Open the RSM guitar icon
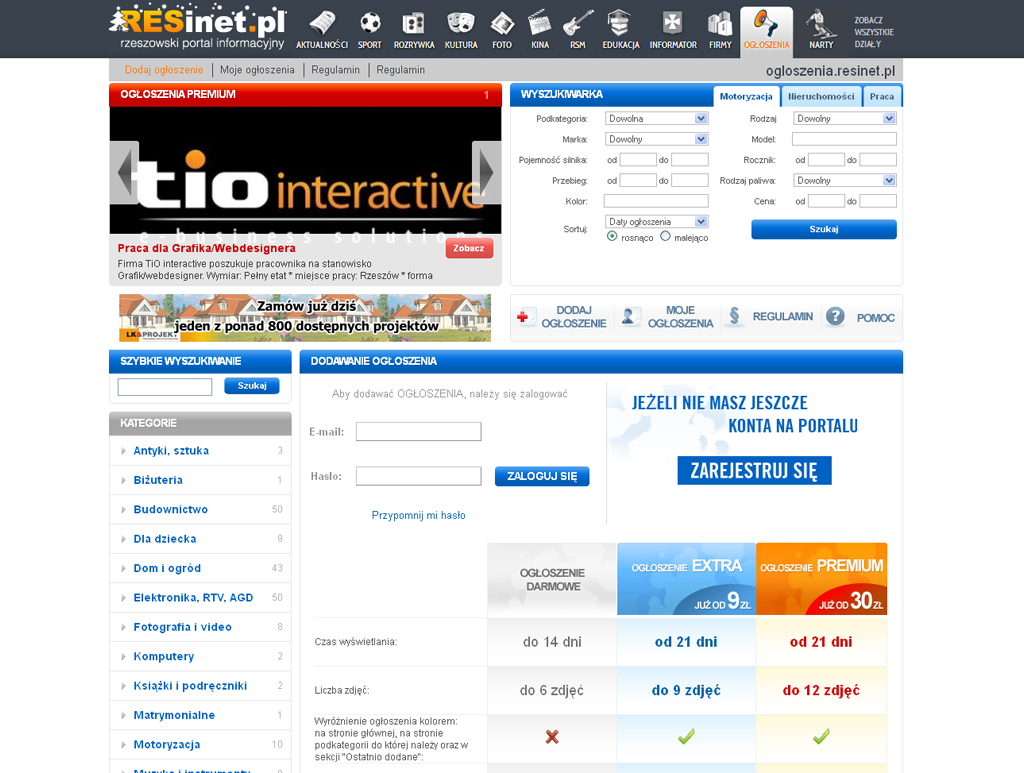 pyautogui.click(x=578, y=23)
